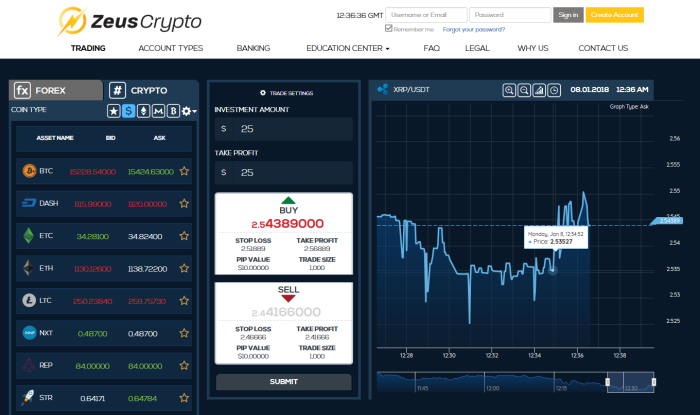This screenshot has height=415, width=700.
Task: Grab the right range navigator handle
Action: (654, 382)
